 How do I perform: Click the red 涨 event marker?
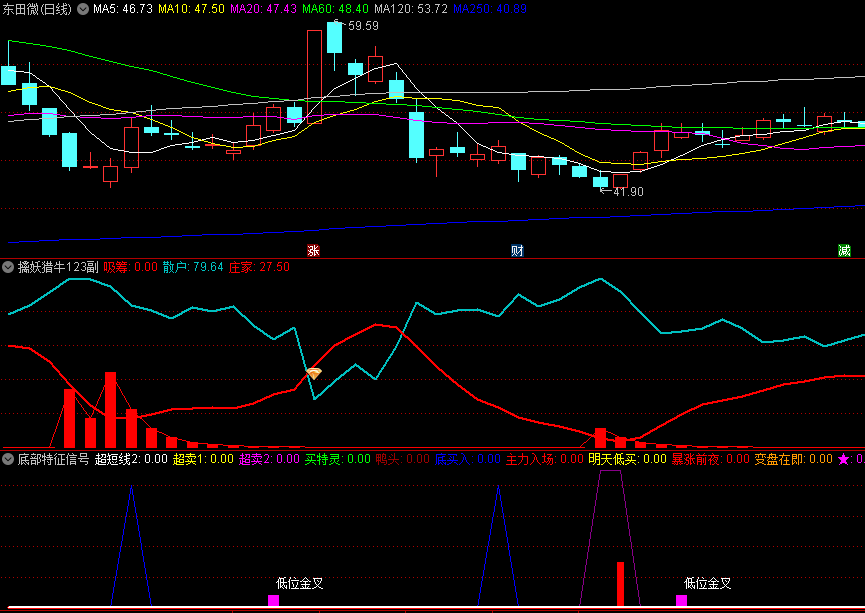[x=313, y=250]
